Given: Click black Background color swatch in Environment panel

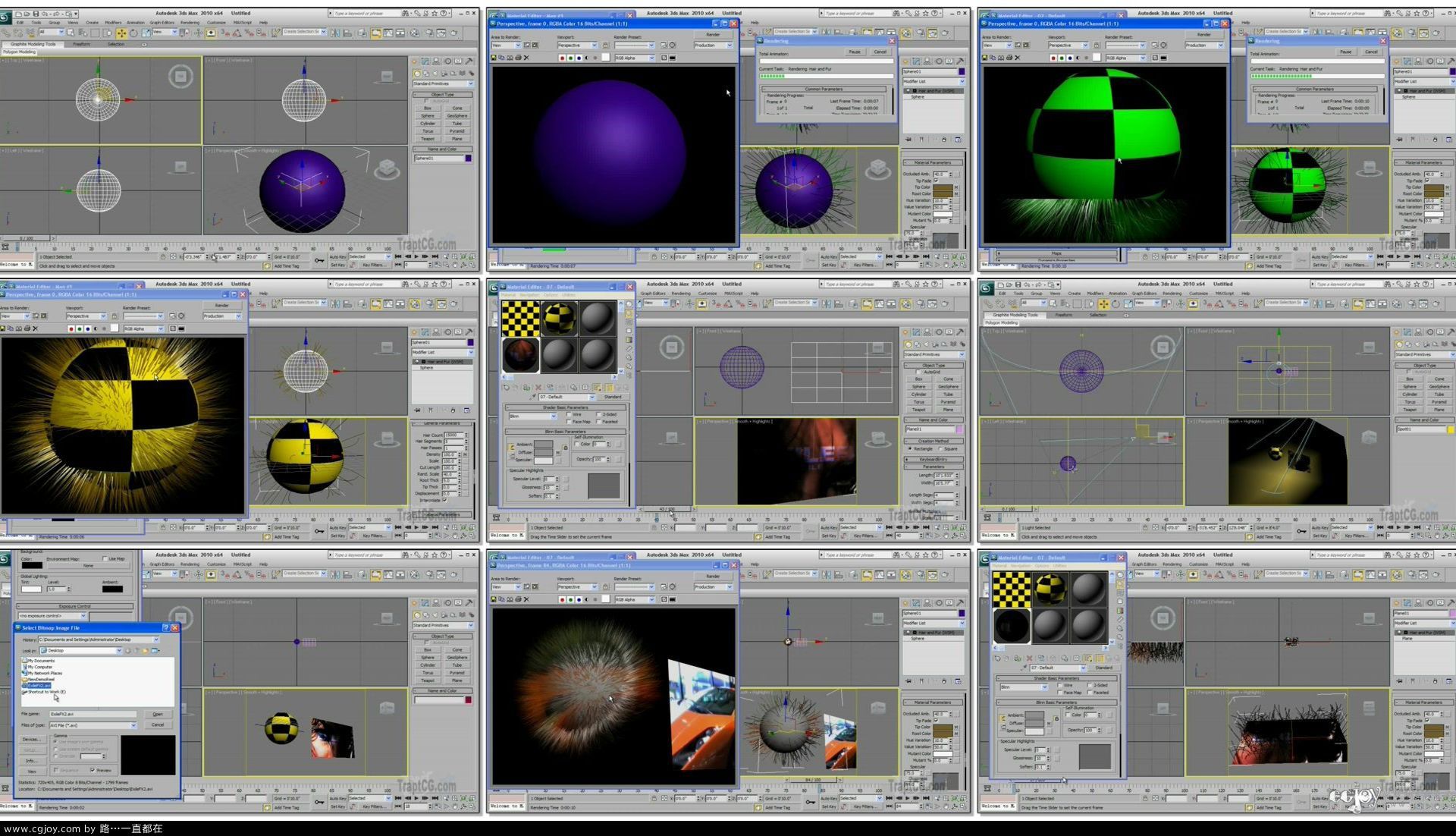Looking at the screenshot, I should [x=32, y=565].
